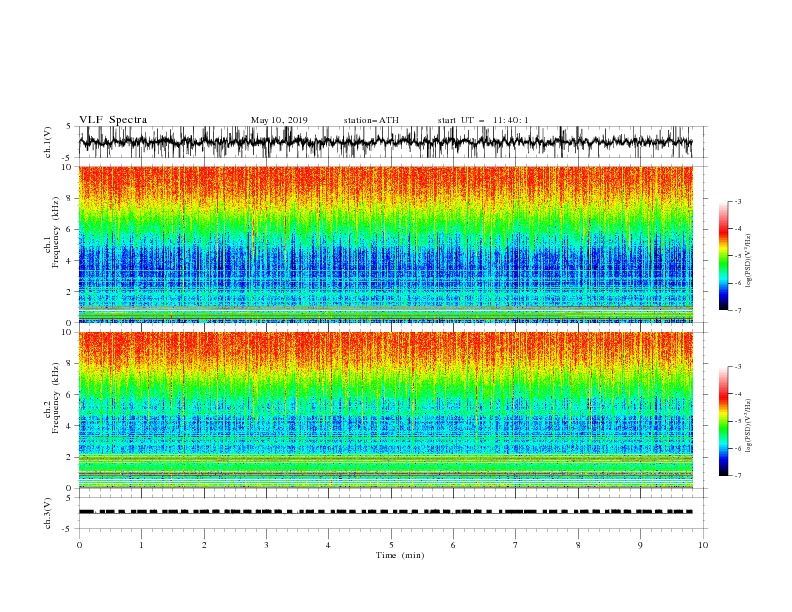Click the 2 kHz tick on ch.2 frequency axis
The height and width of the screenshot is (612, 792).
point(70,457)
